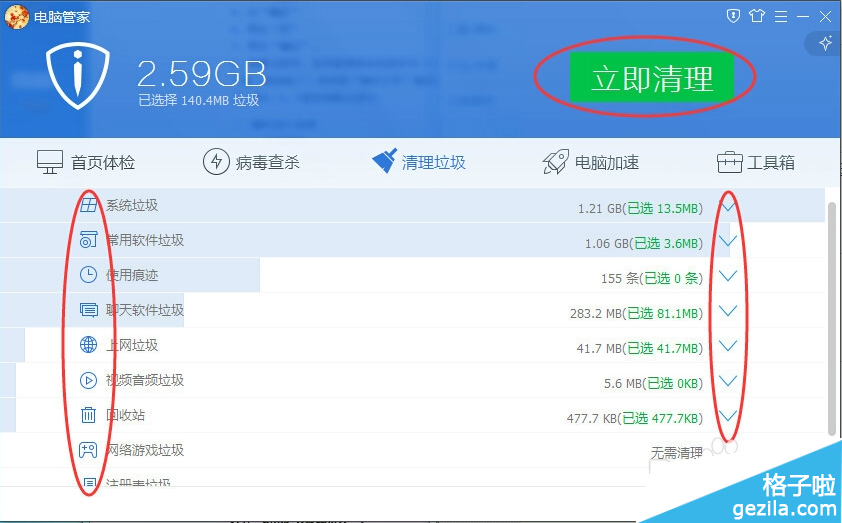Click the 回收站 label
The image size is (842, 523).
(x=125, y=415)
